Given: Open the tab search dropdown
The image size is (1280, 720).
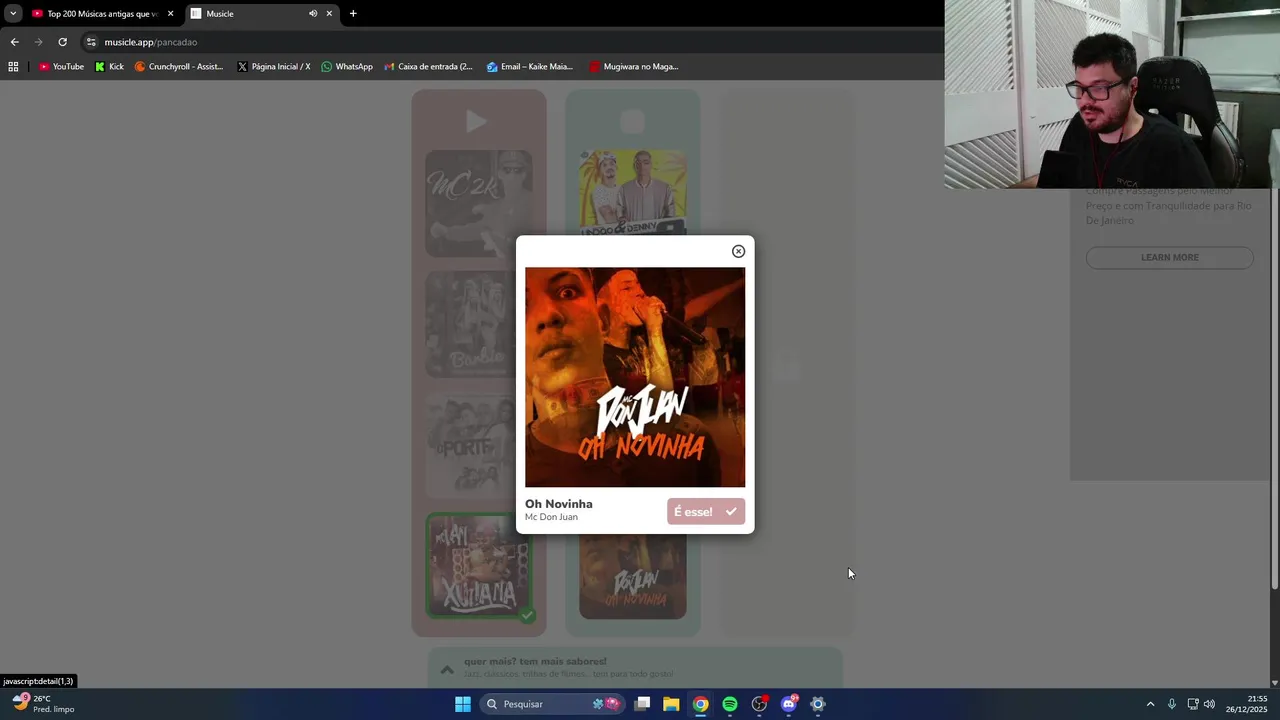Looking at the screenshot, I should [13, 14].
